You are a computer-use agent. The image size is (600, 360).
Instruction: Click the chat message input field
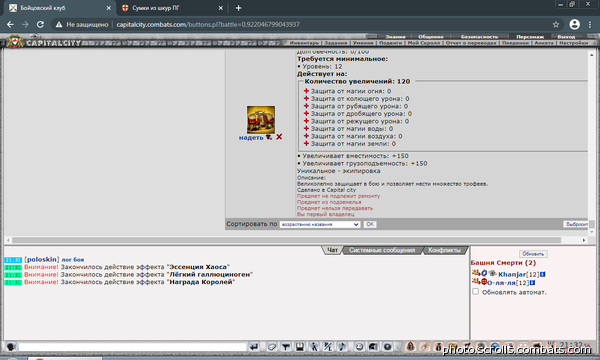tap(132, 347)
